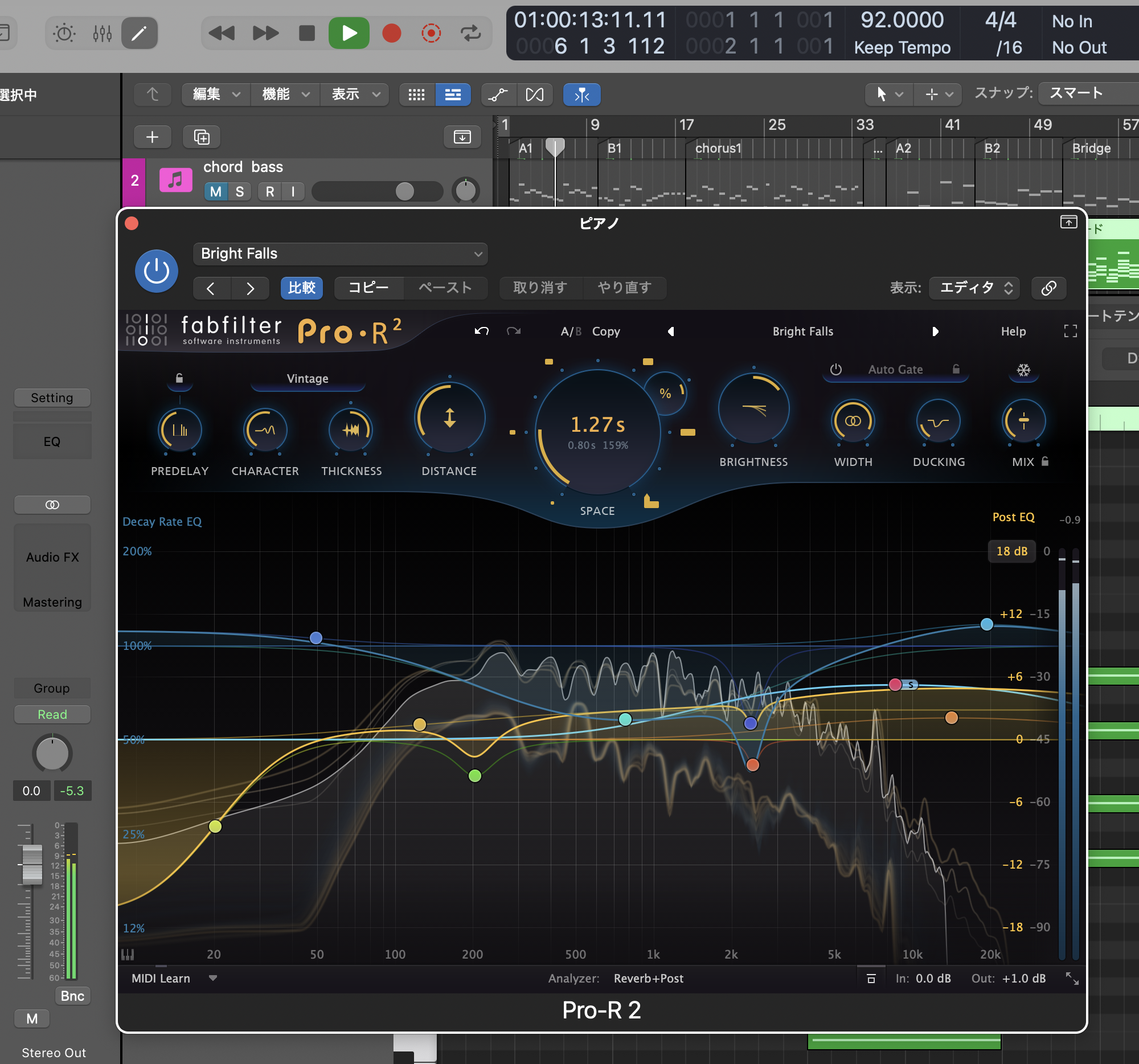The width and height of the screenshot is (1139, 1064).
Task: Click the chord bass volume slider
Action: click(377, 191)
